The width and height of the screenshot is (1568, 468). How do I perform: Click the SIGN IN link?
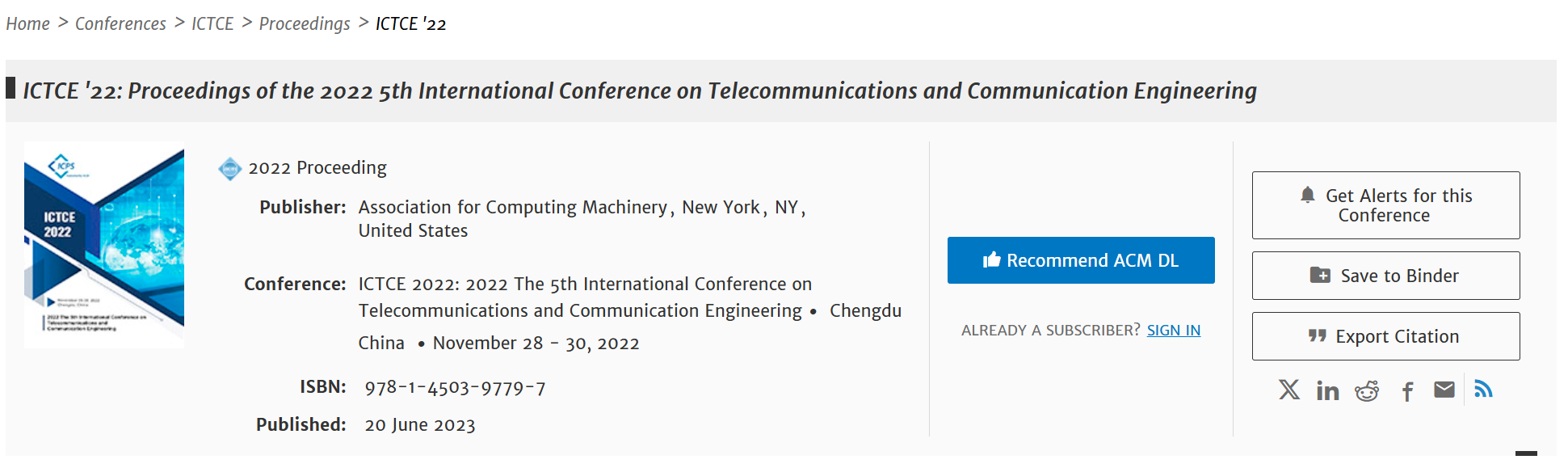[1174, 330]
